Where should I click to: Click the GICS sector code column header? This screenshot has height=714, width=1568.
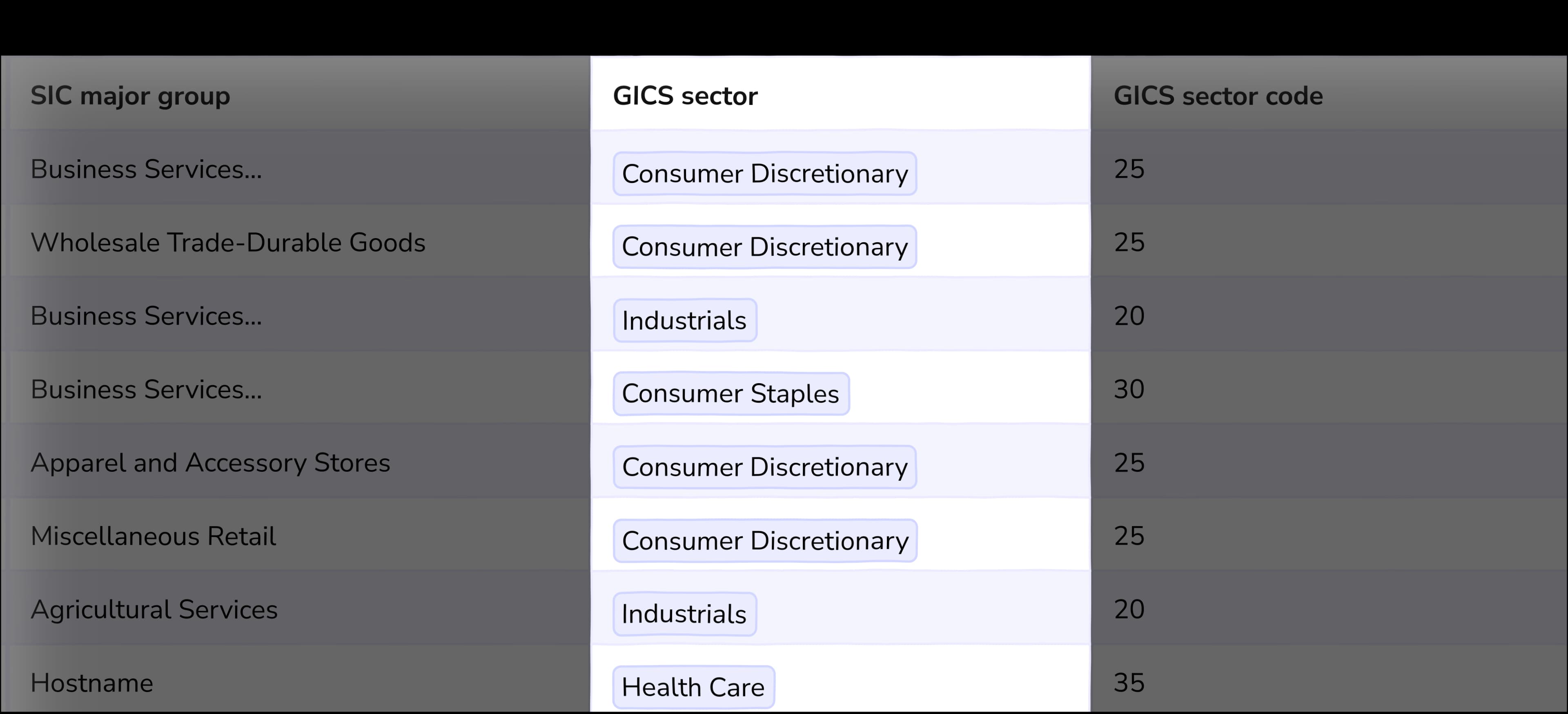click(x=1218, y=96)
